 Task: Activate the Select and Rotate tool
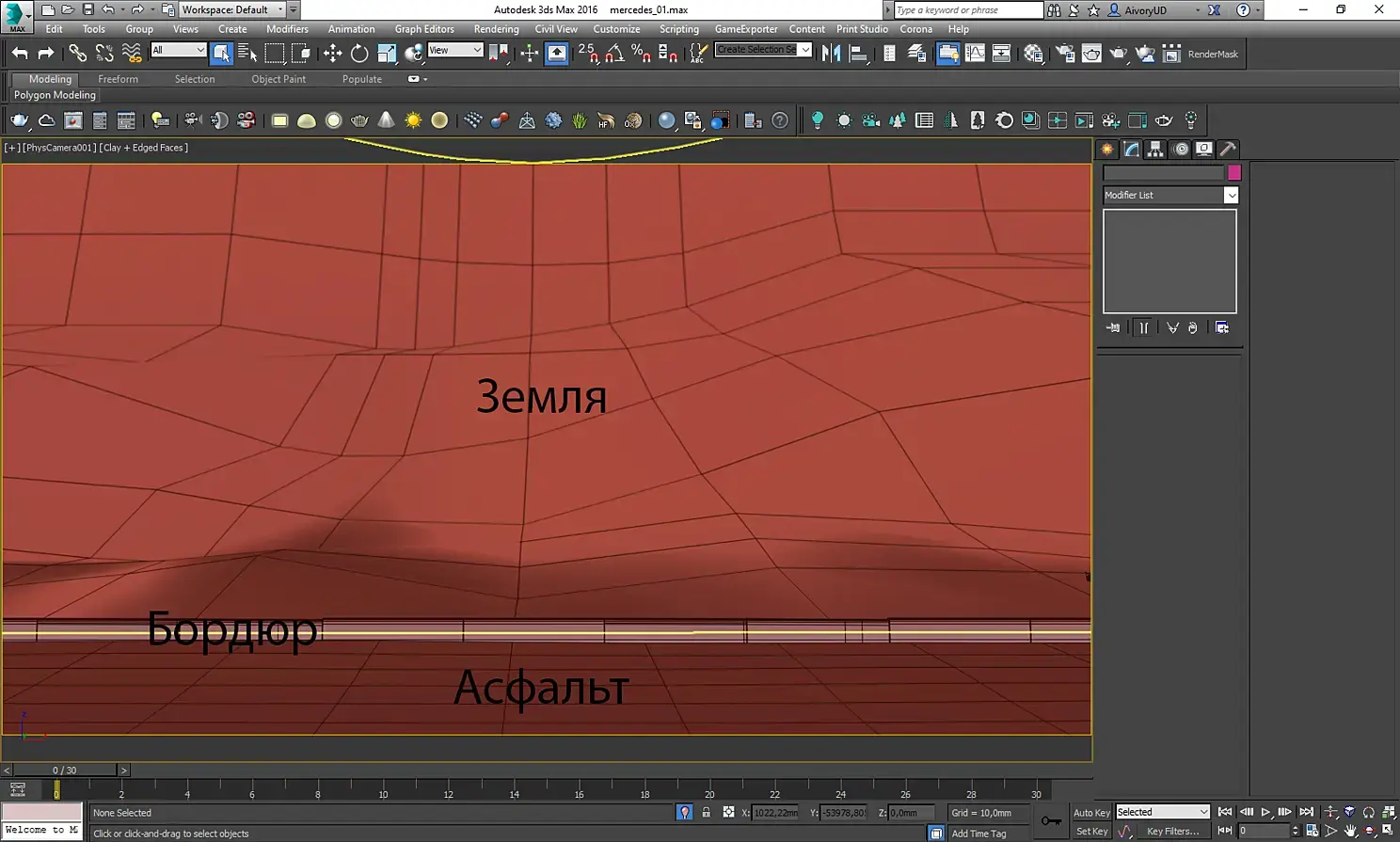(359, 54)
